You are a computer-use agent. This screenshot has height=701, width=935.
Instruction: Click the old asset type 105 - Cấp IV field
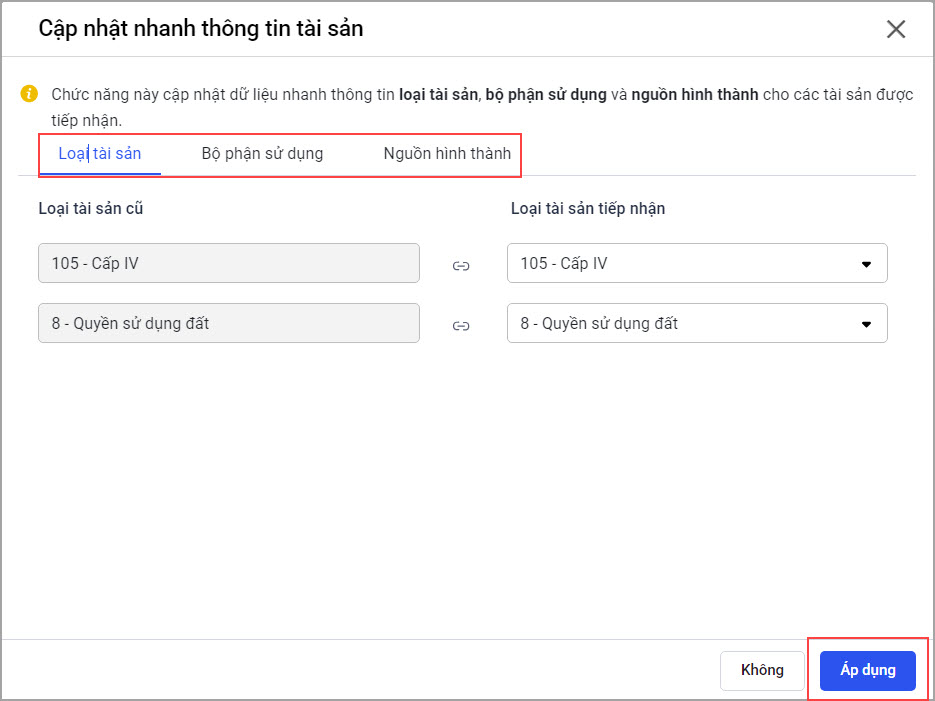coord(228,264)
